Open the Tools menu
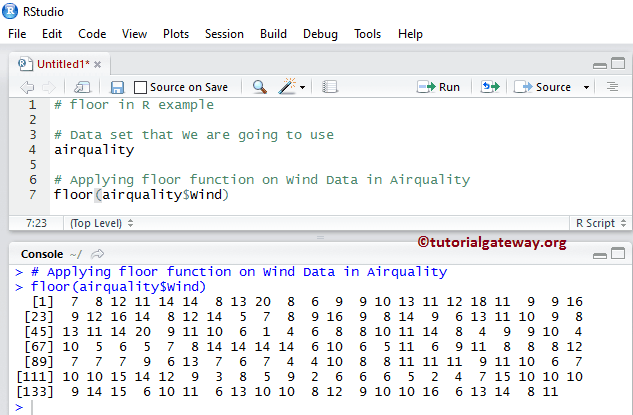Image resolution: width=633 pixels, height=415 pixels. coord(367,34)
